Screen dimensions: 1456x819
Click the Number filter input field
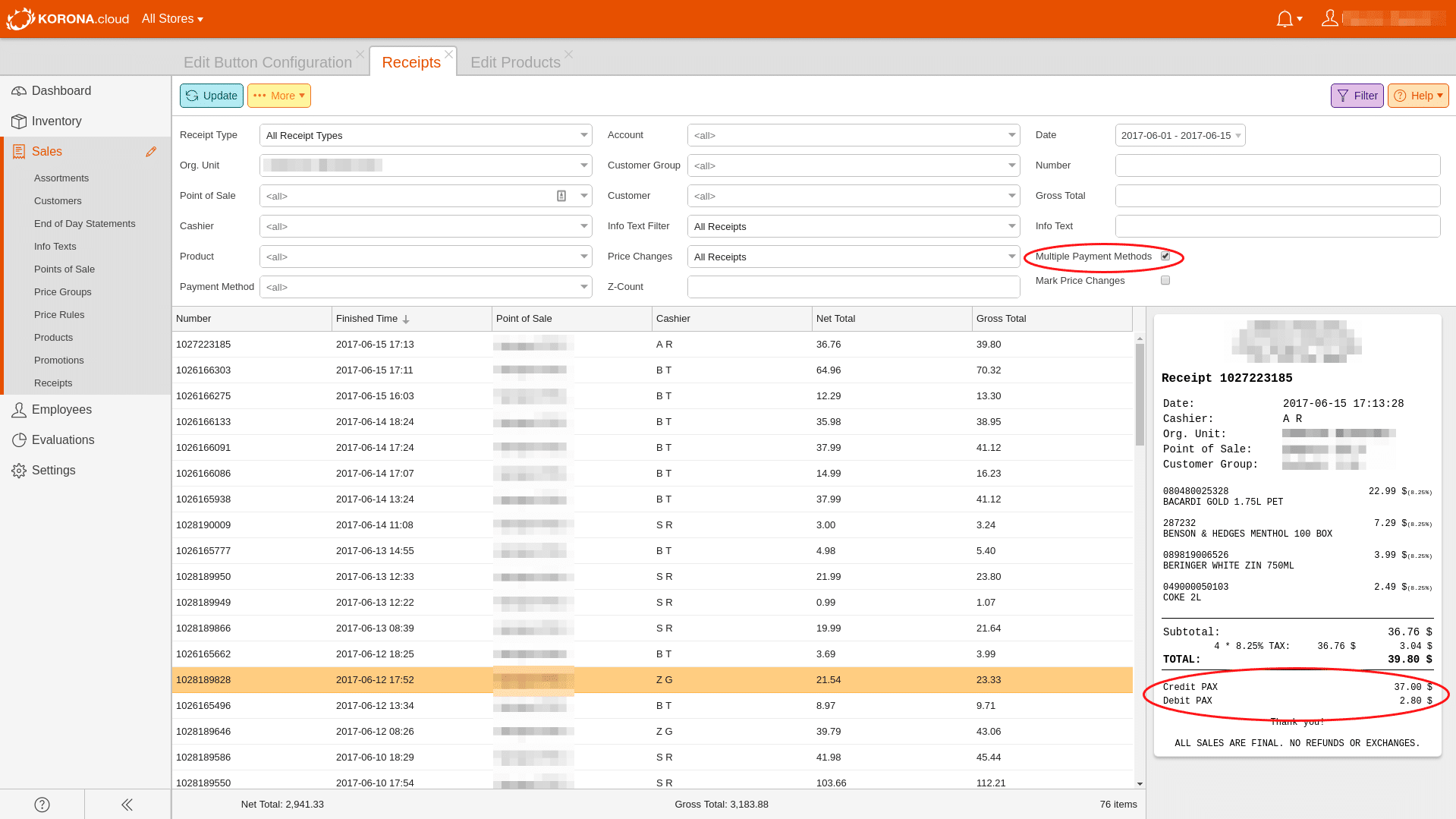pyautogui.click(x=1278, y=165)
